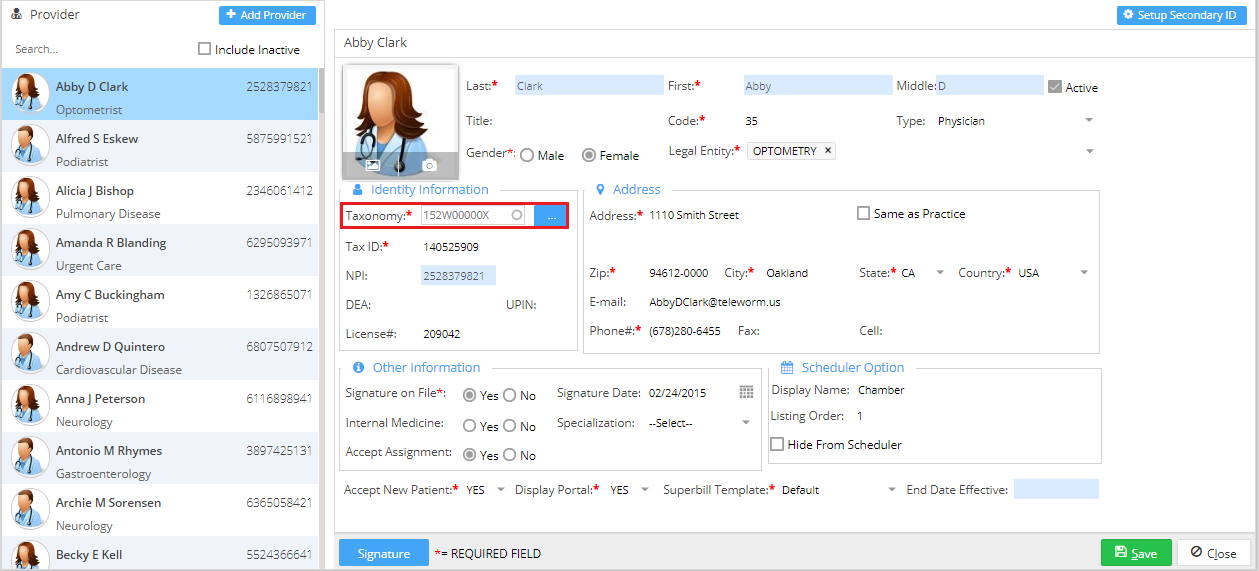This screenshot has height=571, width=1259.
Task: Expand the provider Type dropdown
Action: pos(1089,121)
